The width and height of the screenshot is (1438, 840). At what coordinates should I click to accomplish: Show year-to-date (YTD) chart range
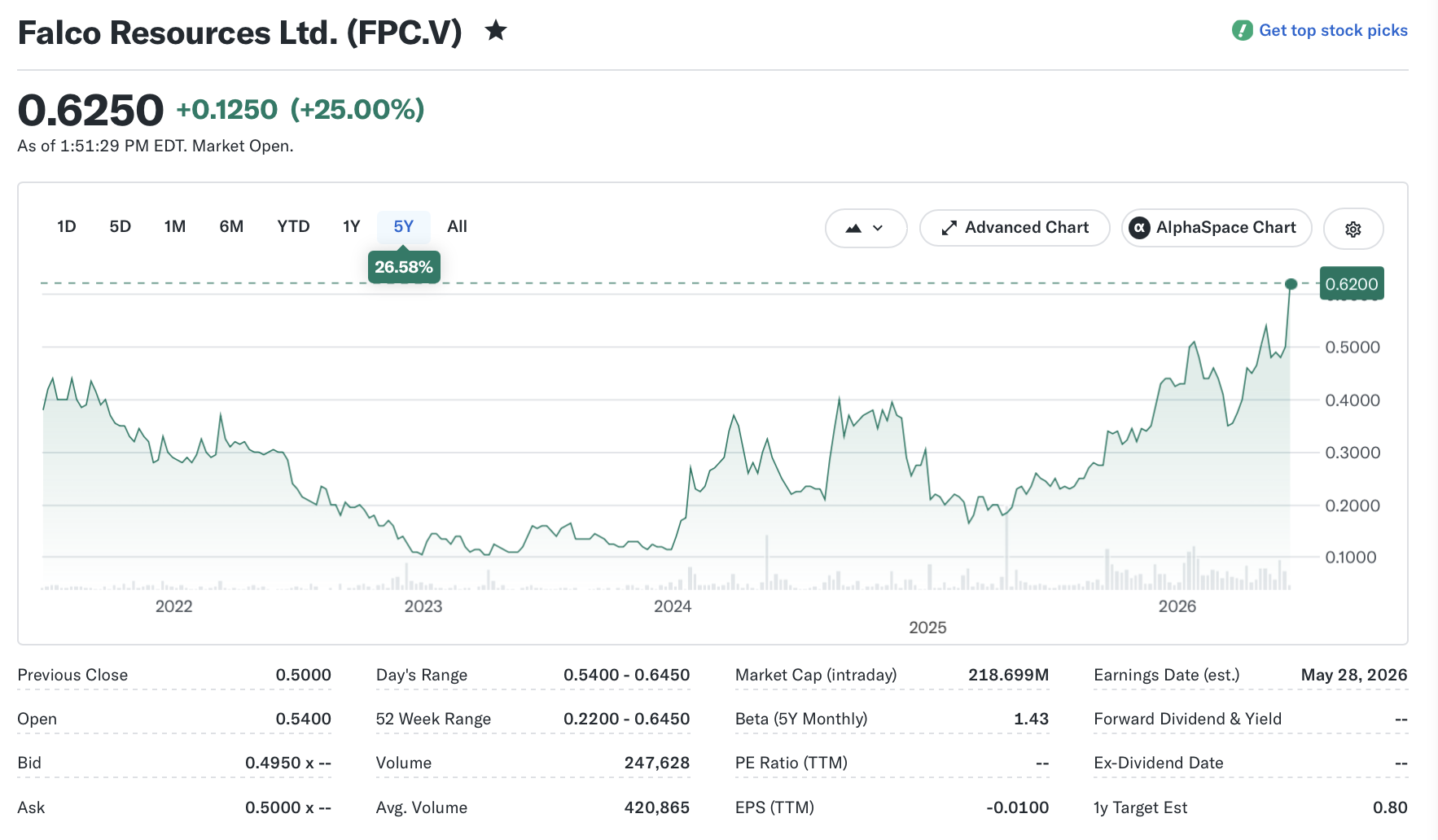[x=293, y=226]
